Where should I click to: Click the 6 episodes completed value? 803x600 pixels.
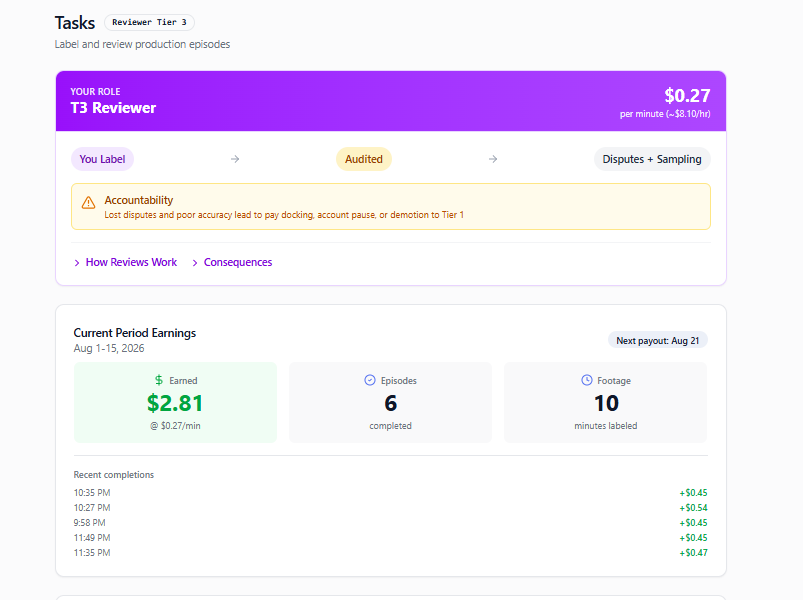pyautogui.click(x=390, y=403)
